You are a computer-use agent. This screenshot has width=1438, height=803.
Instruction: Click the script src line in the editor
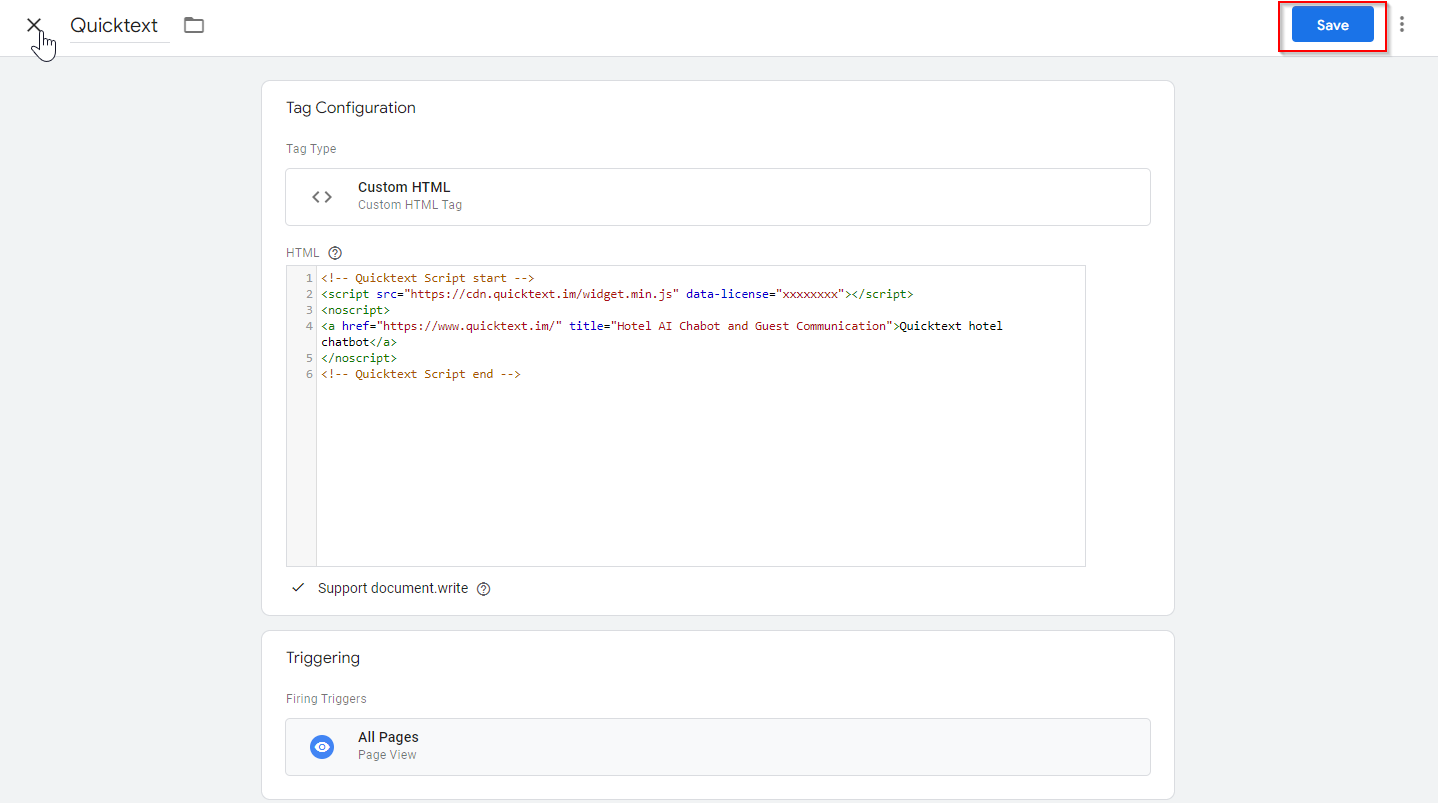pyautogui.click(x=616, y=294)
